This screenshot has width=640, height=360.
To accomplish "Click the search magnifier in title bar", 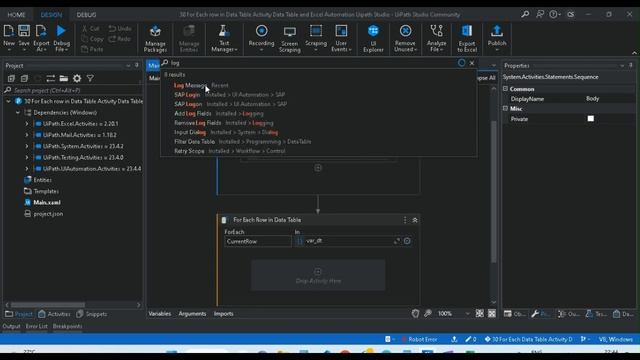I will (x=525, y=14).
